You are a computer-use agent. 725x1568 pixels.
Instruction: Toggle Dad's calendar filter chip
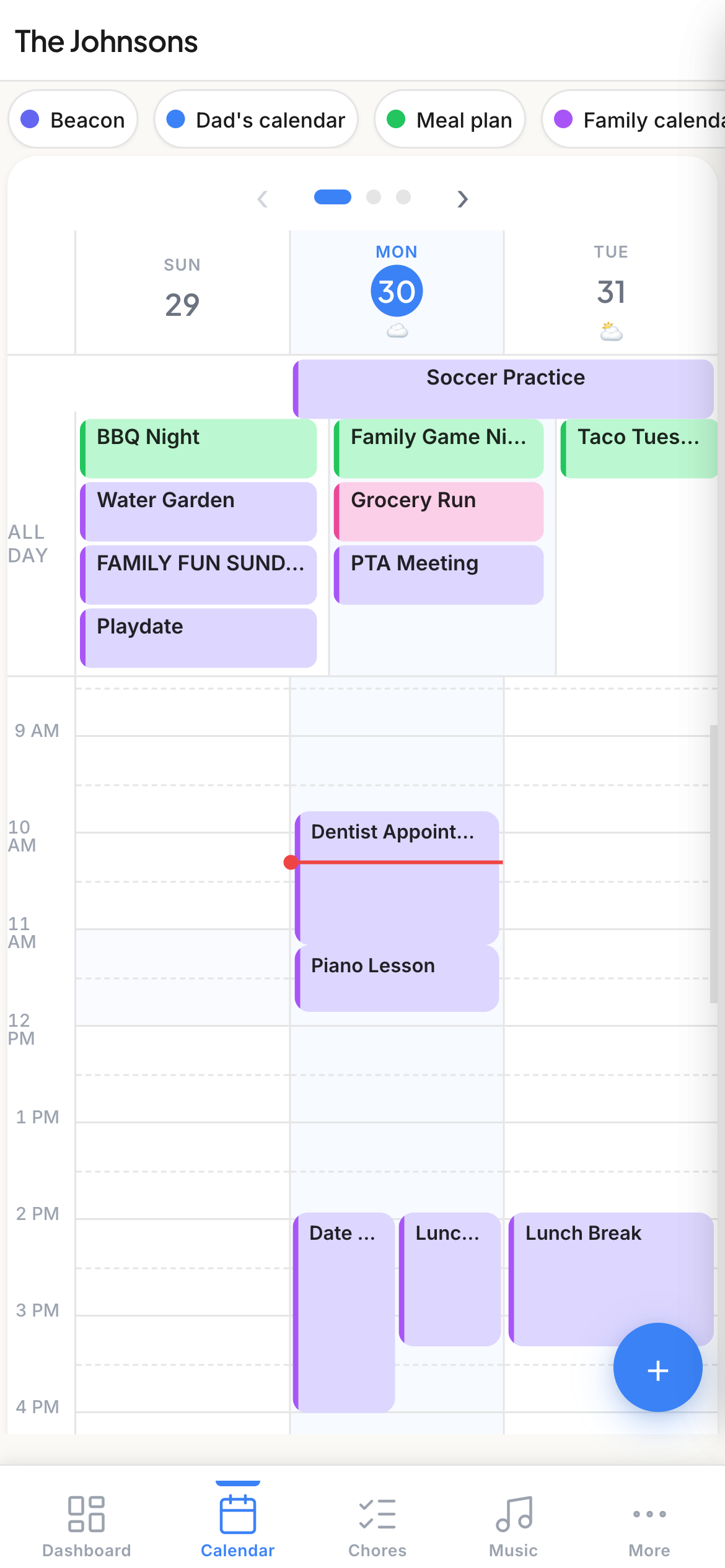tap(255, 119)
